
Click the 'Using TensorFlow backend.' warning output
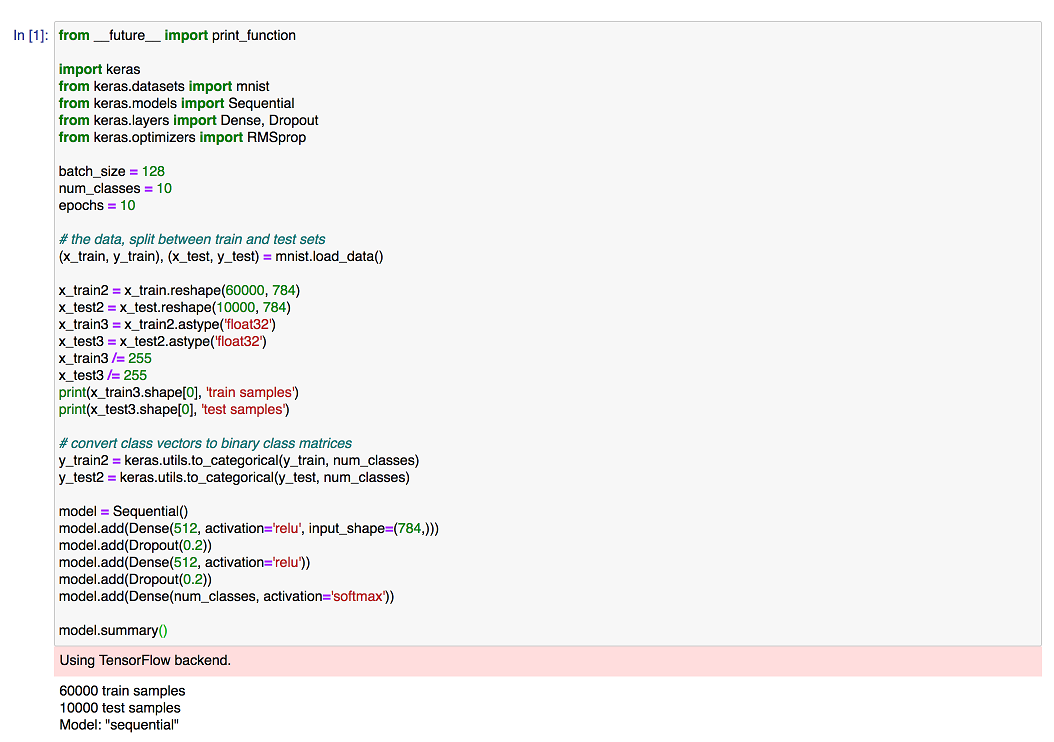[x=145, y=660]
